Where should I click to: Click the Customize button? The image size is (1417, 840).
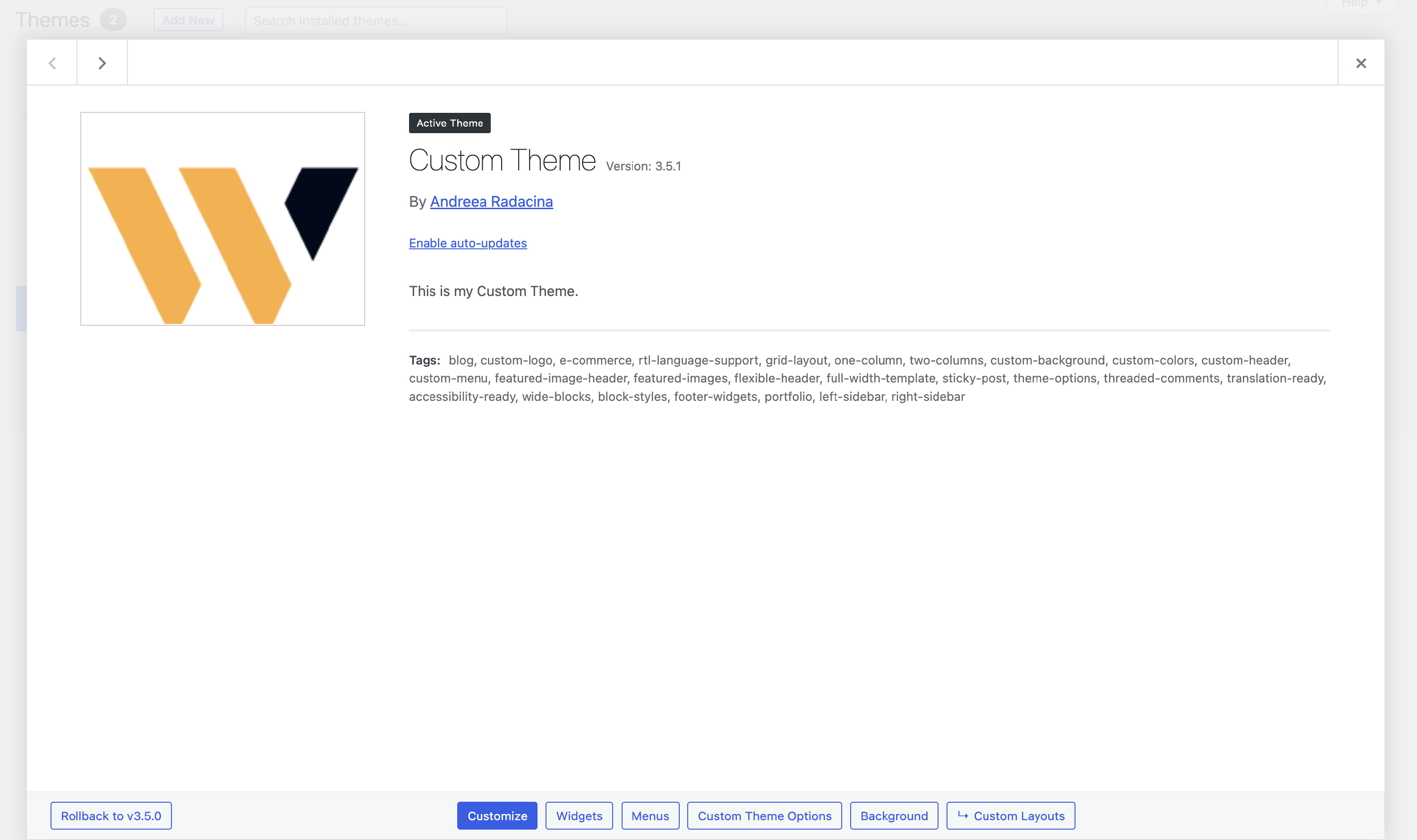pyautogui.click(x=496, y=815)
